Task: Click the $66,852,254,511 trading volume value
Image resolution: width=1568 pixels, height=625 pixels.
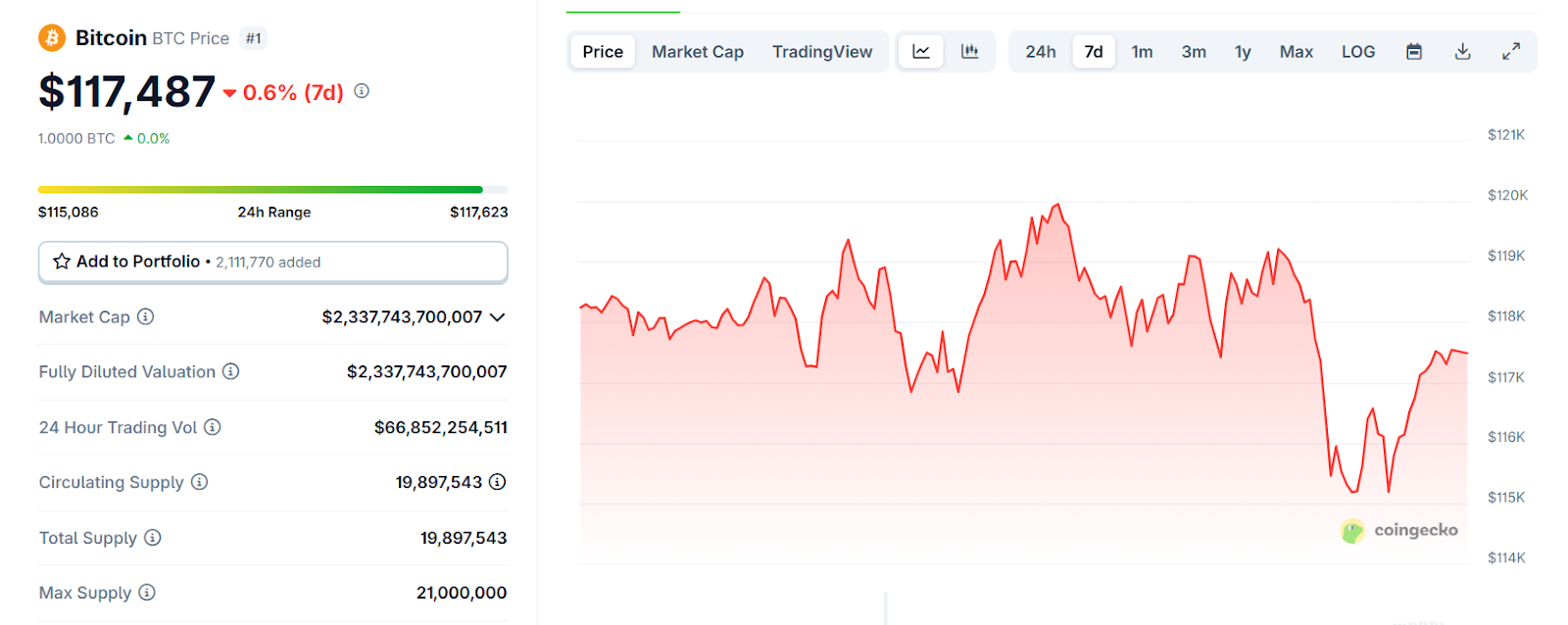Action: tap(441, 427)
